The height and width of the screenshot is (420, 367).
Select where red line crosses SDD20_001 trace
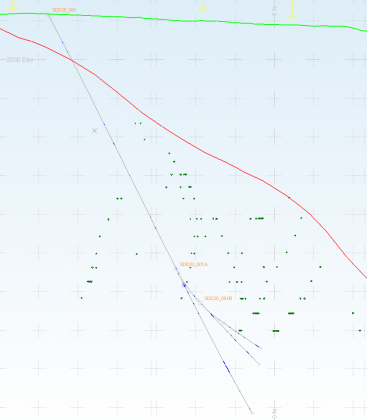click(73, 60)
